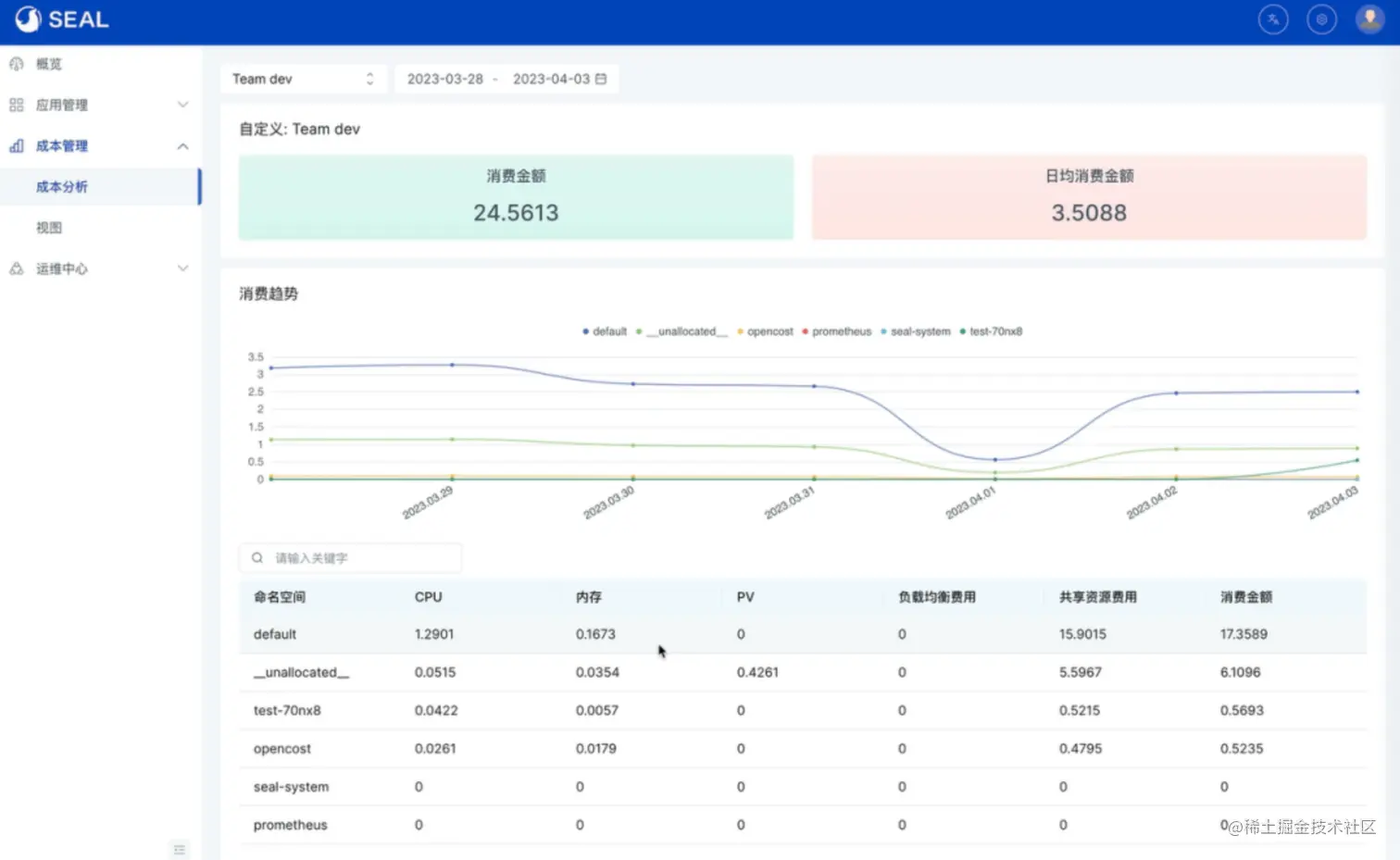Click the calendar icon in date range
This screenshot has height=860, width=1400.
tap(601, 79)
